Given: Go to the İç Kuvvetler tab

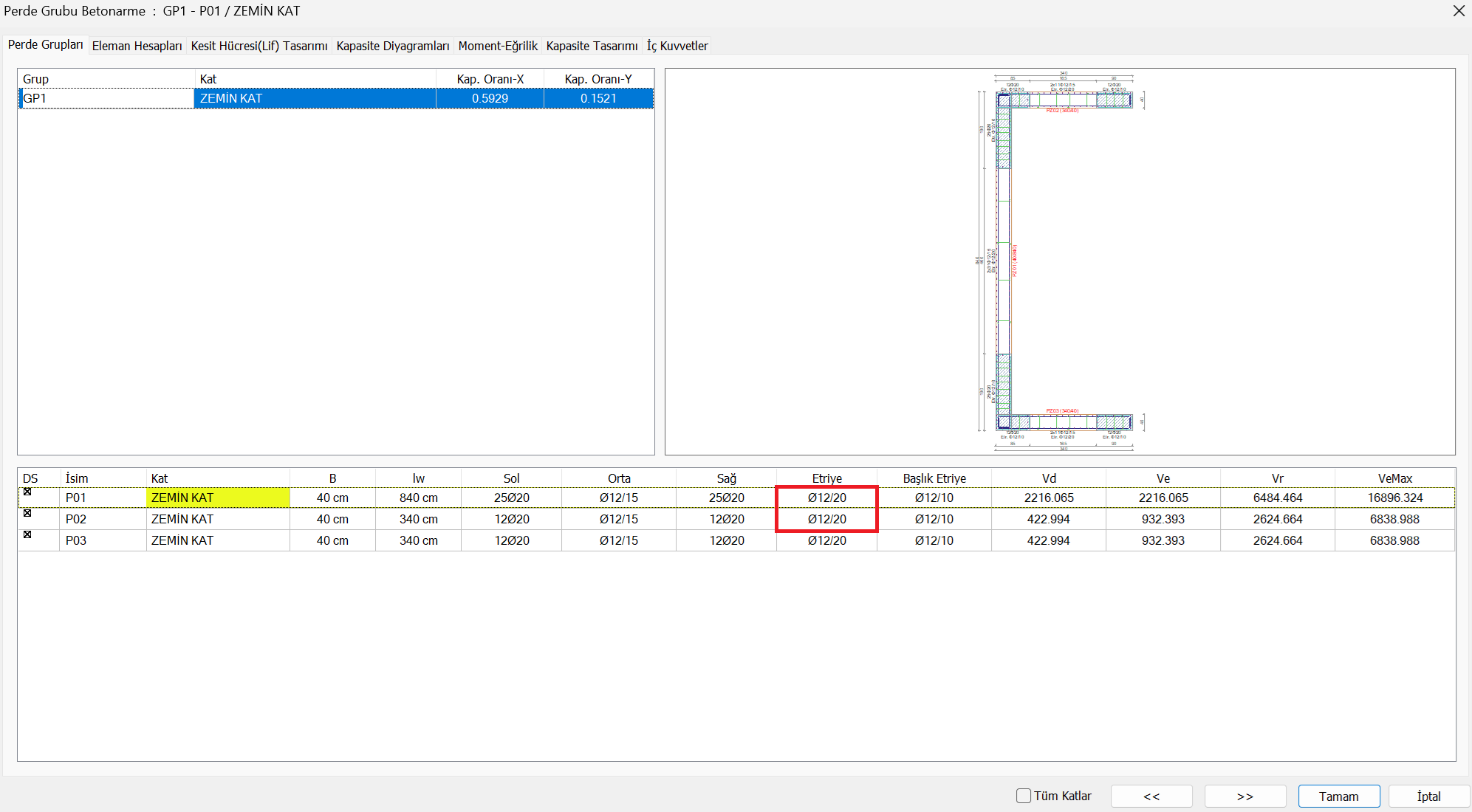Looking at the screenshot, I should click(677, 46).
